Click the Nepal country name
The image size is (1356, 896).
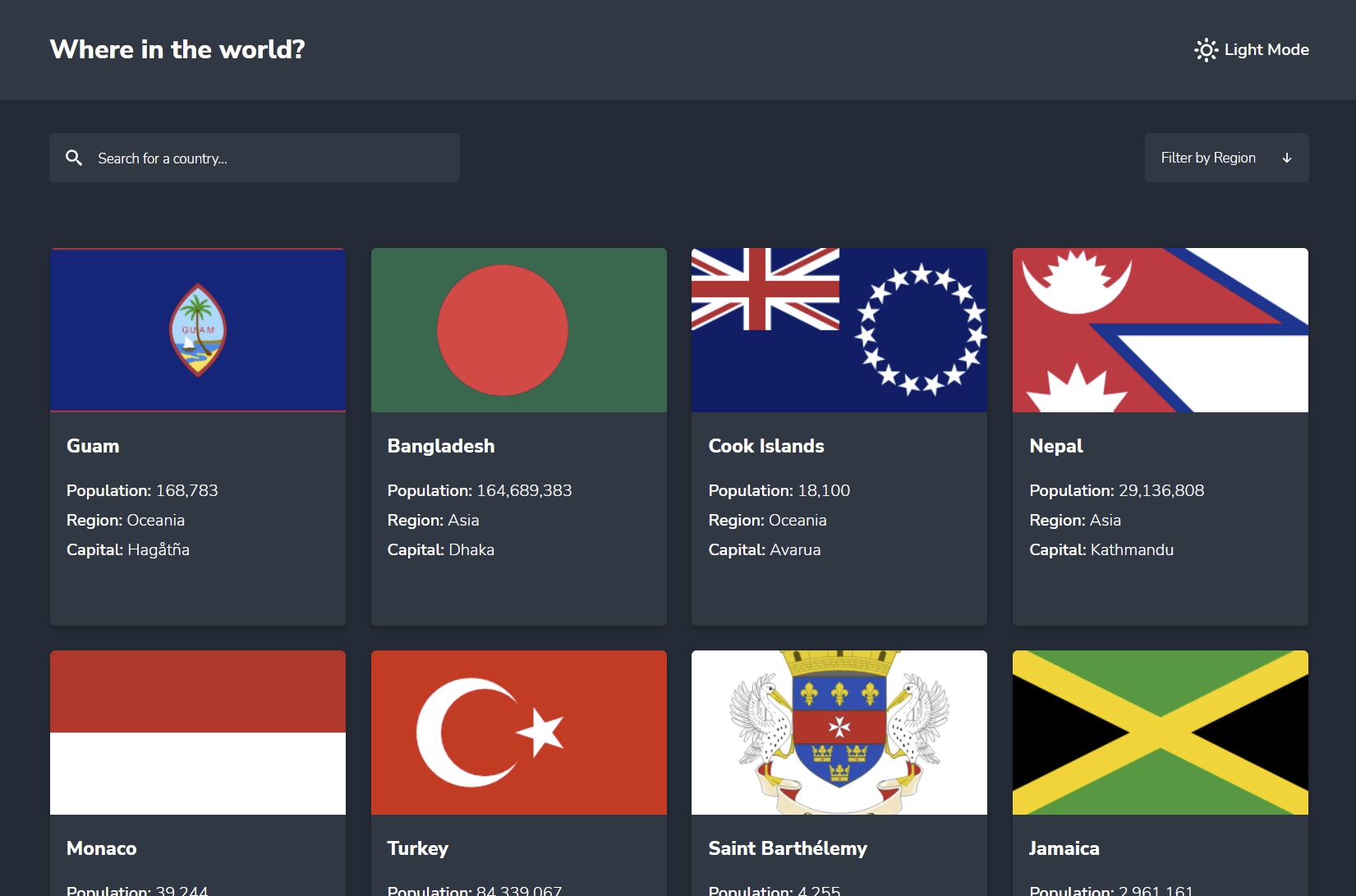tap(1055, 446)
